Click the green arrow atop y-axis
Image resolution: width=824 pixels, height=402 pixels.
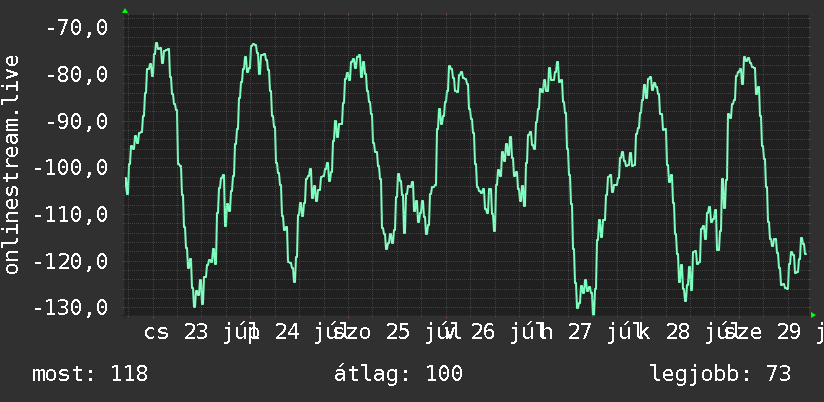click(x=125, y=11)
